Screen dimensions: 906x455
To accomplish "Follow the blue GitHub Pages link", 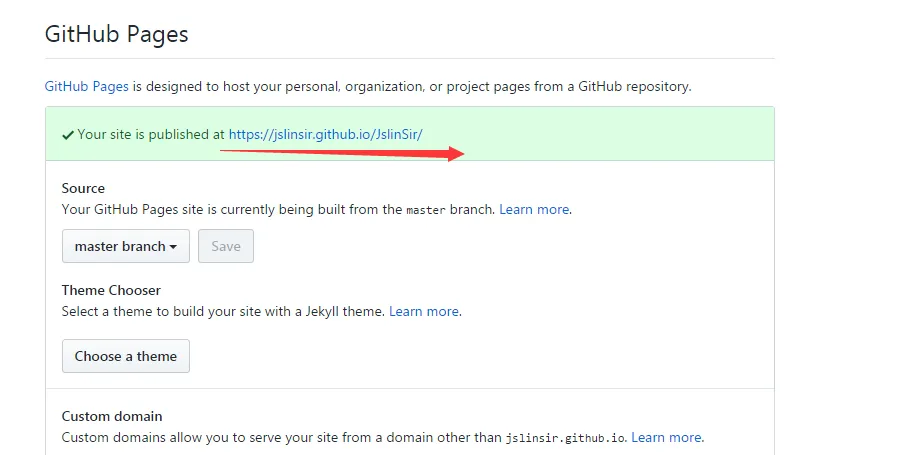I will [x=86, y=86].
